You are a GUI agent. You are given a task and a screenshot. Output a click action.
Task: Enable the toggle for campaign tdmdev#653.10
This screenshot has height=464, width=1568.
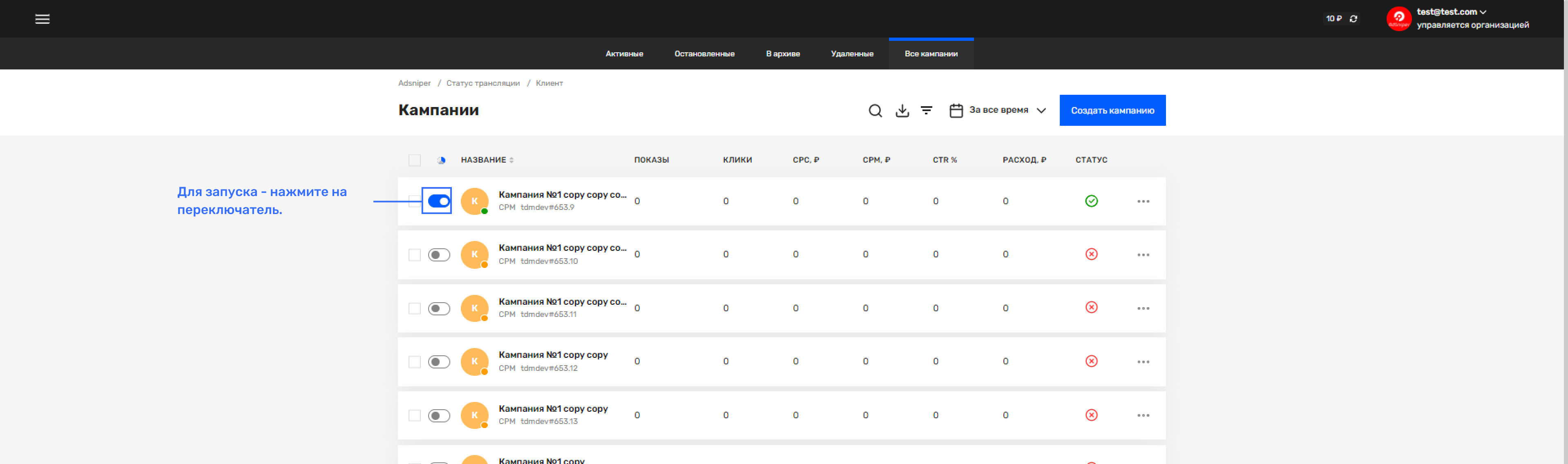438,254
